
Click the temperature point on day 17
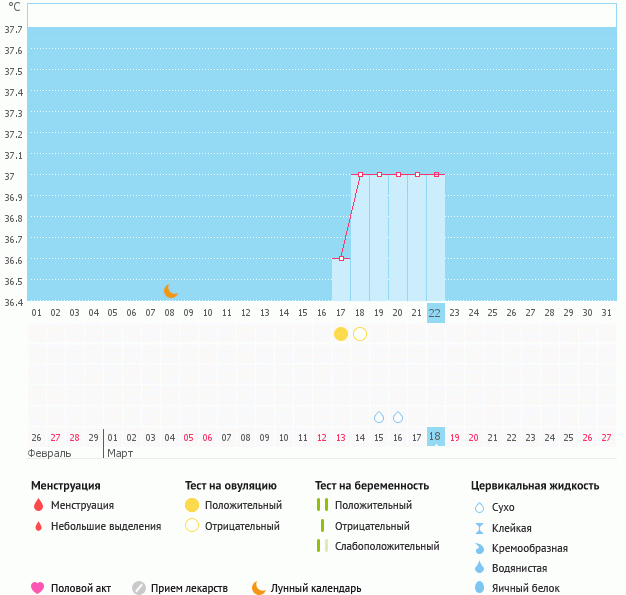(x=341, y=259)
